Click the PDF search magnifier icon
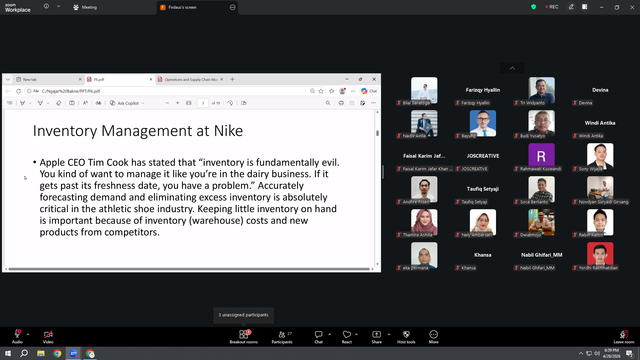640x360 pixels. tap(328, 103)
